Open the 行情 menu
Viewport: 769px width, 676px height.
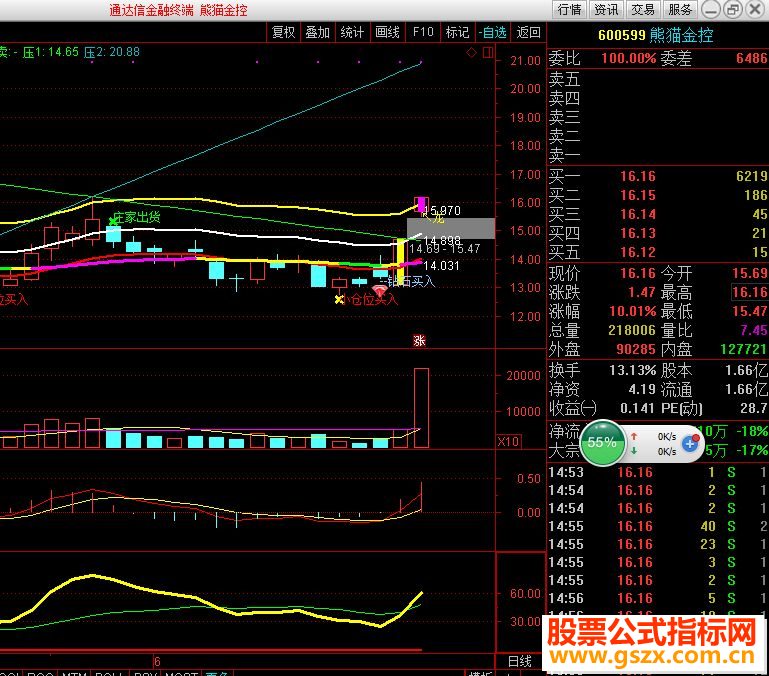tap(570, 10)
